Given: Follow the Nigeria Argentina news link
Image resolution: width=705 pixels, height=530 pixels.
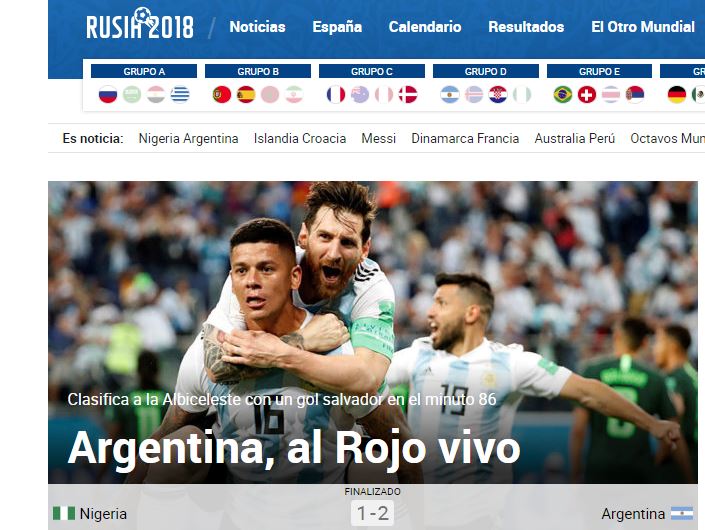Looking at the screenshot, I should tap(188, 138).
